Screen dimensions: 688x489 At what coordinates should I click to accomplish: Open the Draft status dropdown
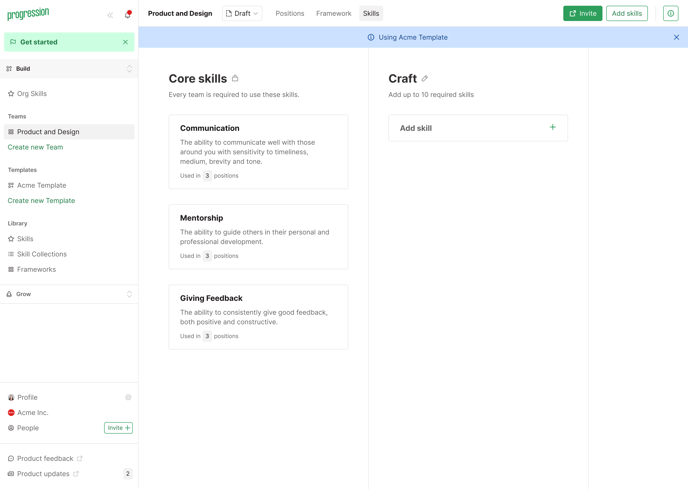click(242, 14)
